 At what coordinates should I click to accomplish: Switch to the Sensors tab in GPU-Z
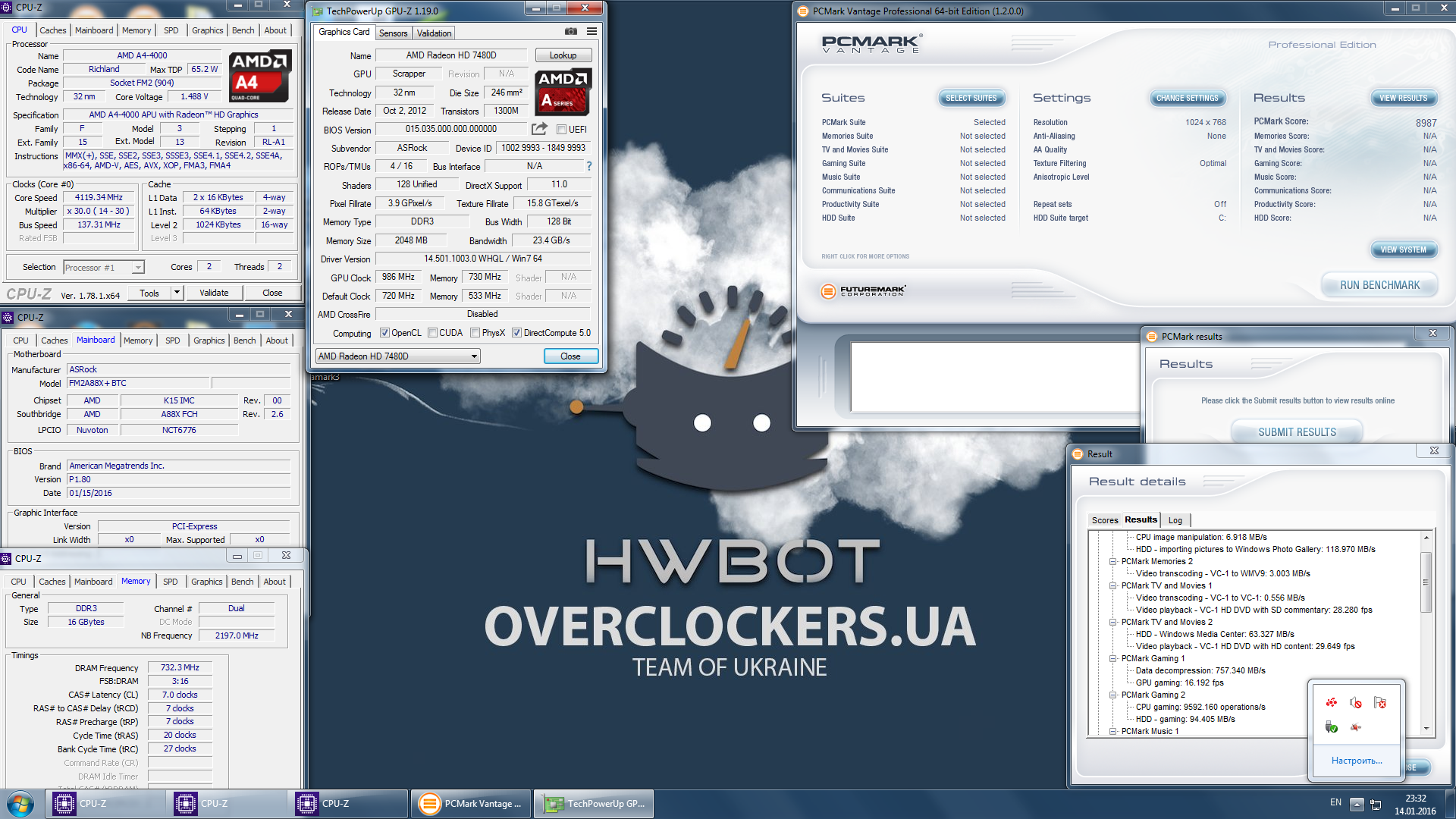click(x=393, y=33)
